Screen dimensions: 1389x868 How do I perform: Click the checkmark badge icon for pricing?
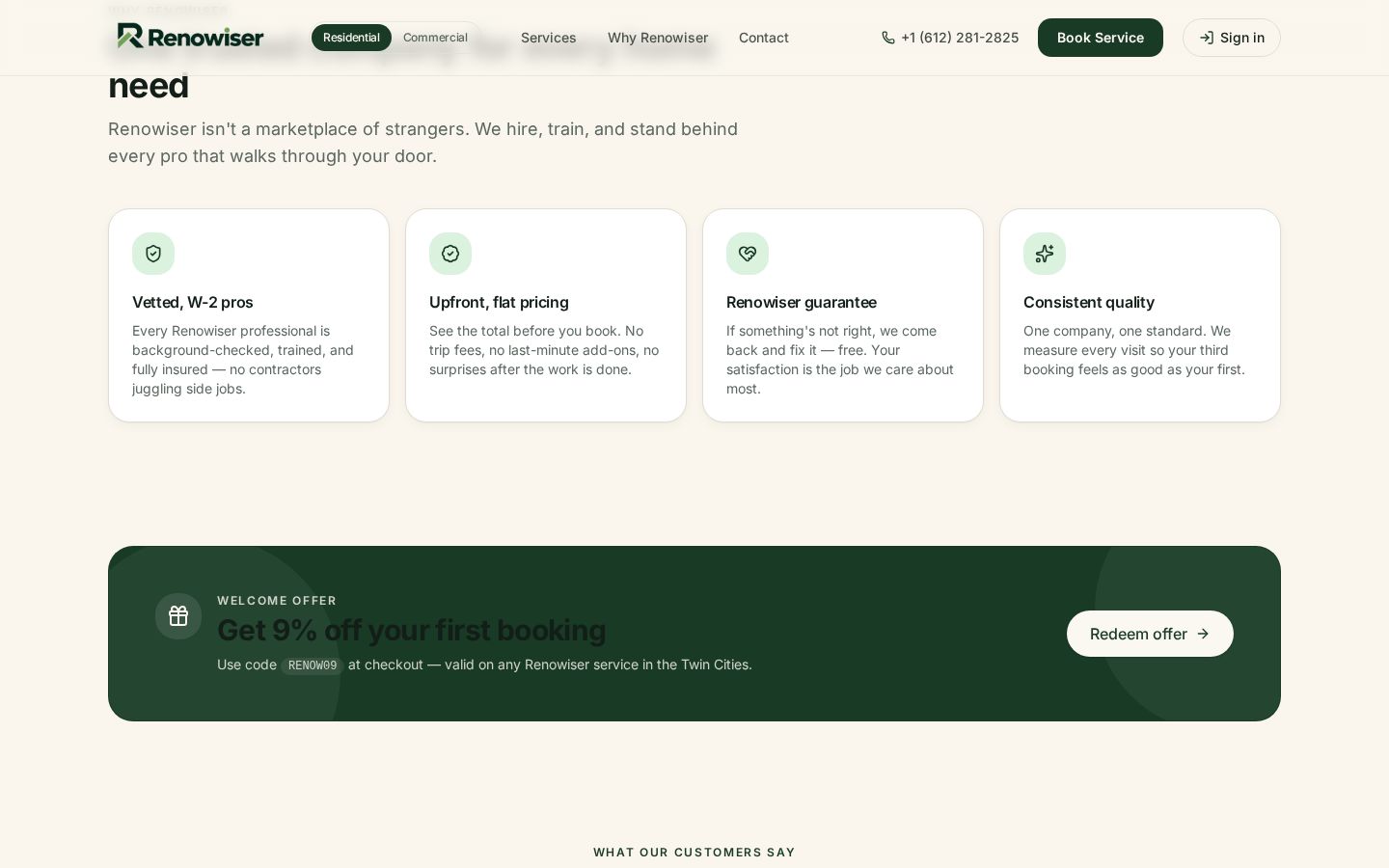450,254
